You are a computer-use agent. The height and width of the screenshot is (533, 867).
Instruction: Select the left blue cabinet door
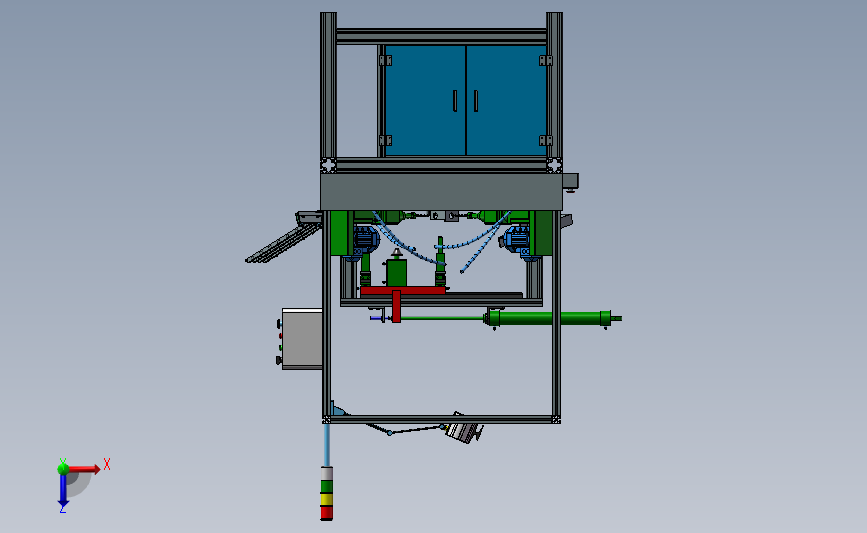click(x=425, y=101)
